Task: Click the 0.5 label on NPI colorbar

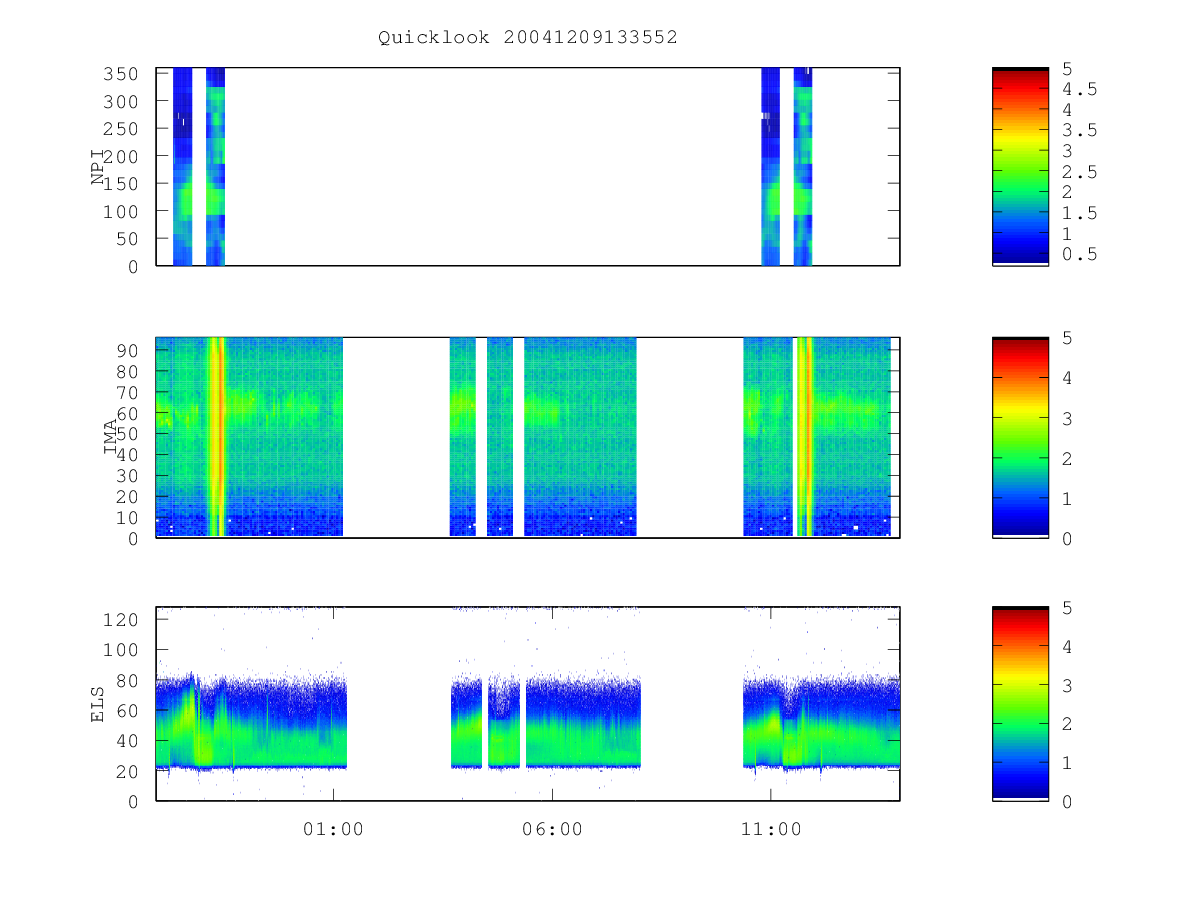Action: 1079,254
